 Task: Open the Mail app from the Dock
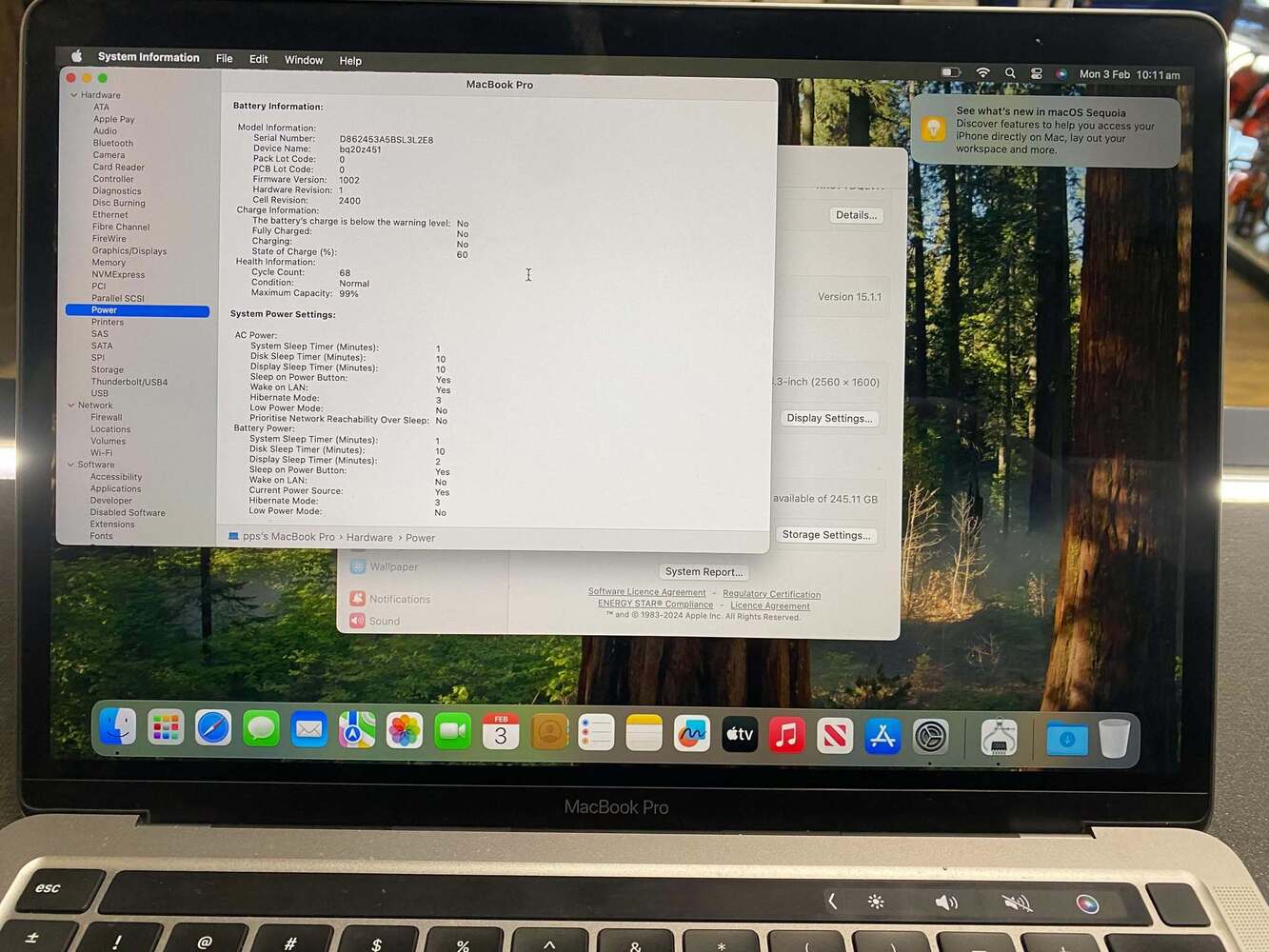point(308,730)
